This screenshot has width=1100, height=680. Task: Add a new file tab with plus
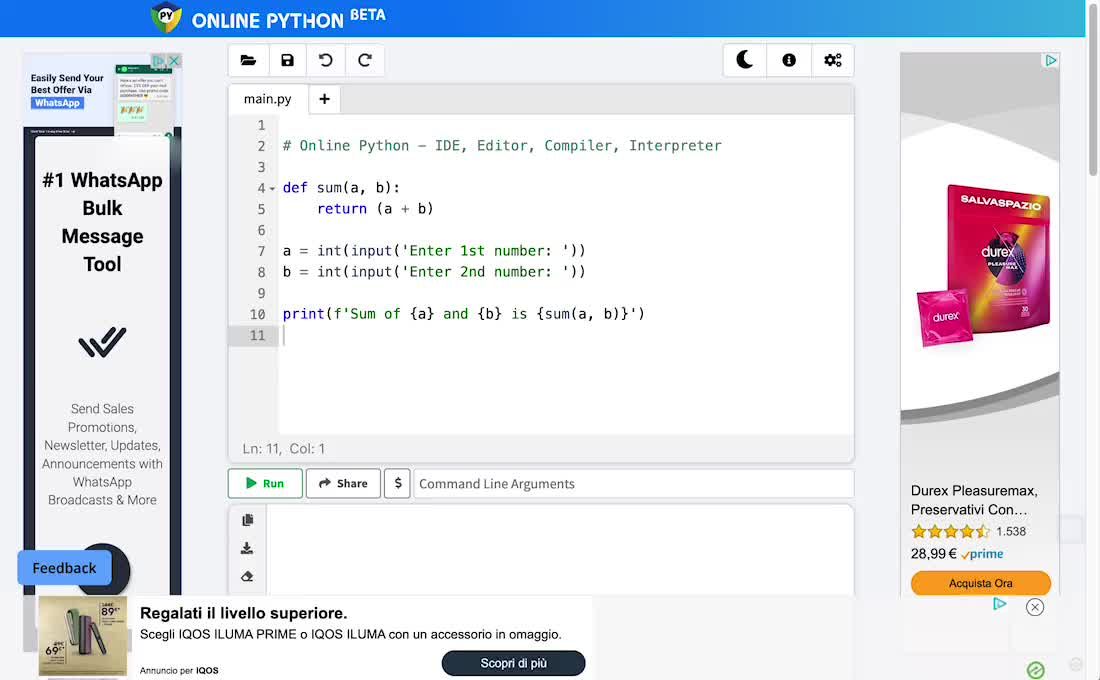tap(324, 99)
